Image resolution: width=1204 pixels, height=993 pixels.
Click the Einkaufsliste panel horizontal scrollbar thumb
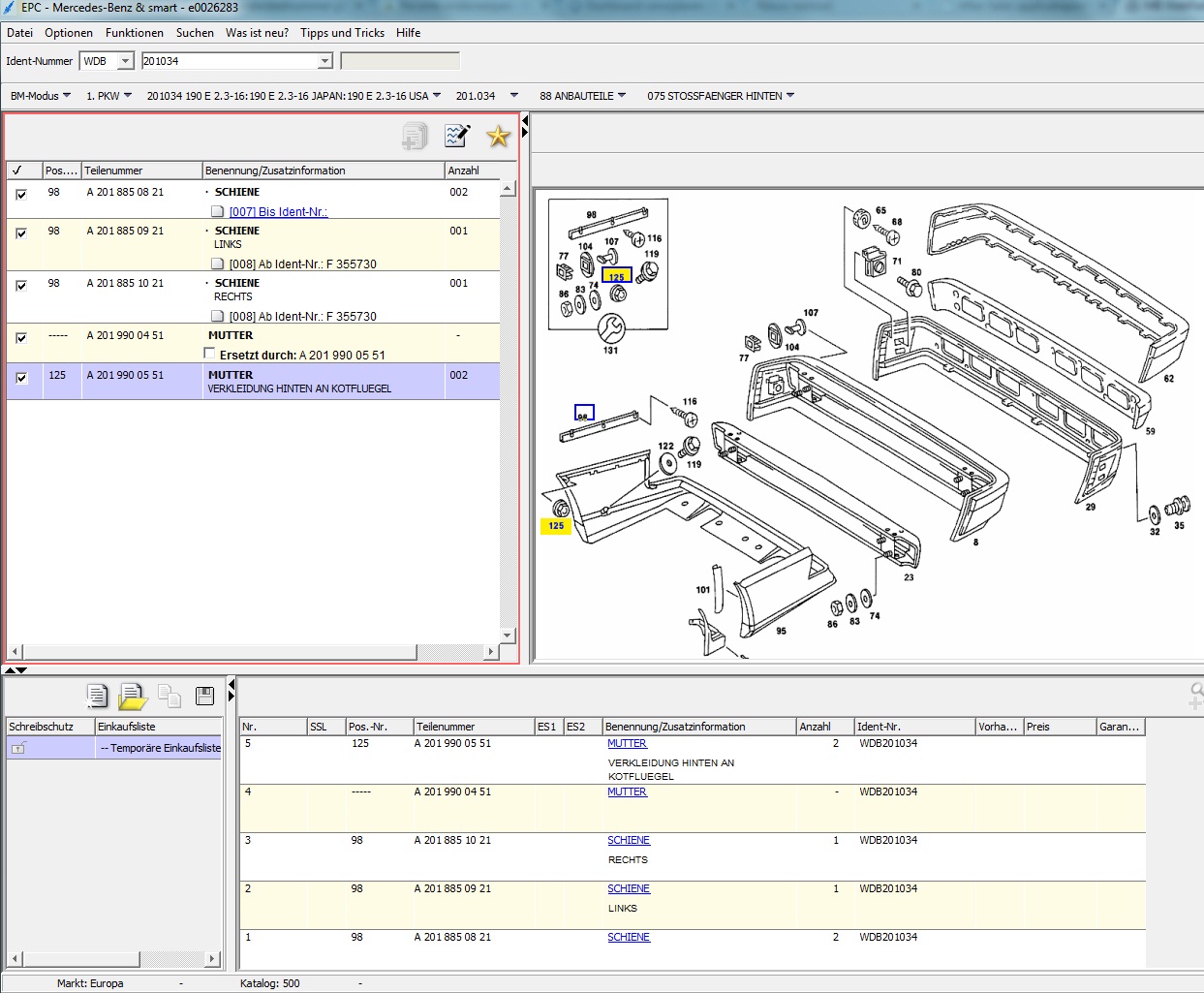click(81, 959)
